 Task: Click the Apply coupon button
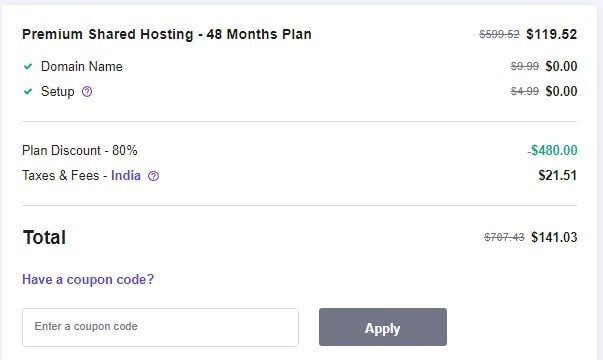pyautogui.click(x=383, y=327)
